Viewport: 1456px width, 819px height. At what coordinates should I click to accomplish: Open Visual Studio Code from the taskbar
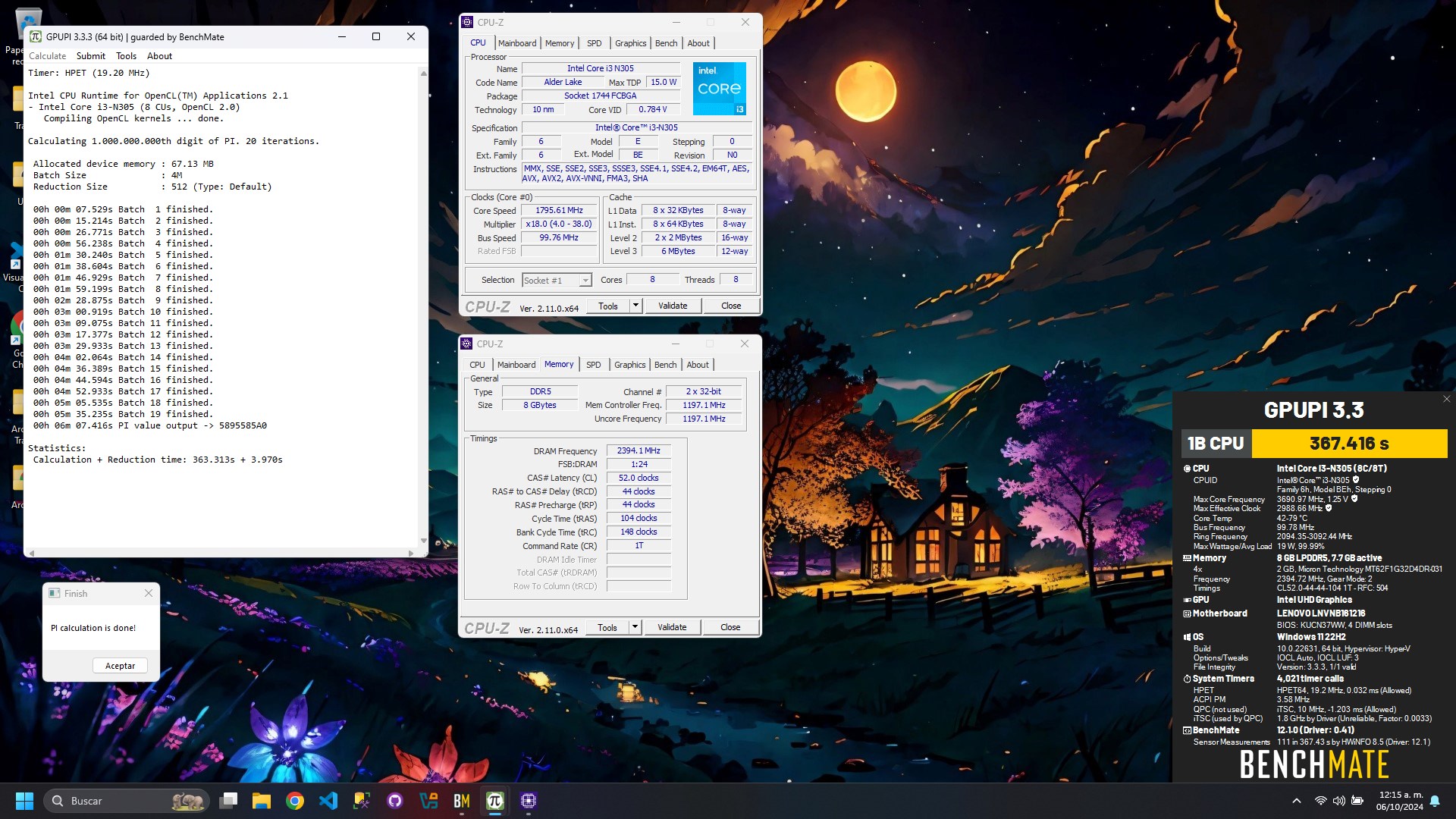pyautogui.click(x=328, y=801)
